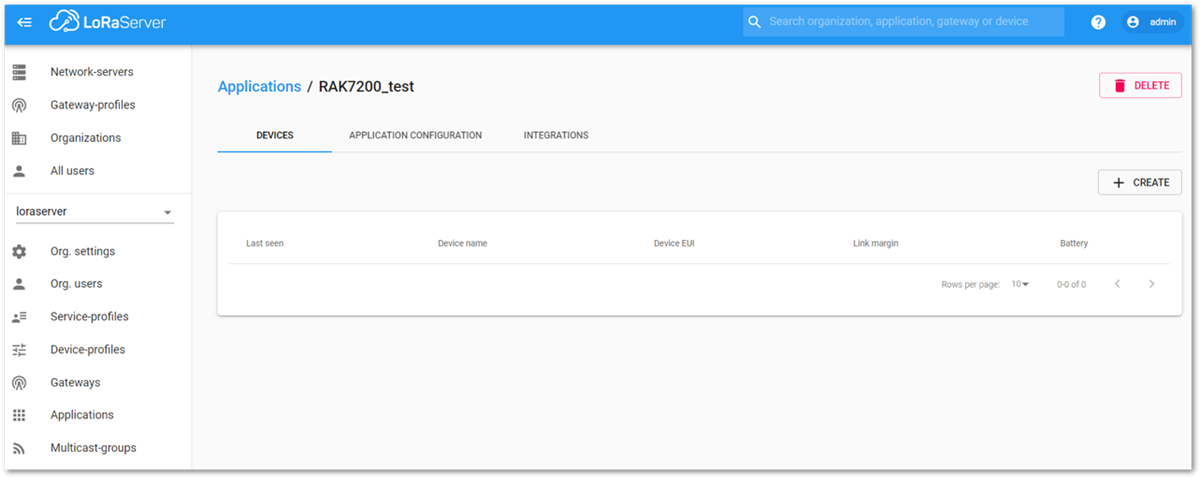Click the LoRaServer cloud logo

[108, 22]
